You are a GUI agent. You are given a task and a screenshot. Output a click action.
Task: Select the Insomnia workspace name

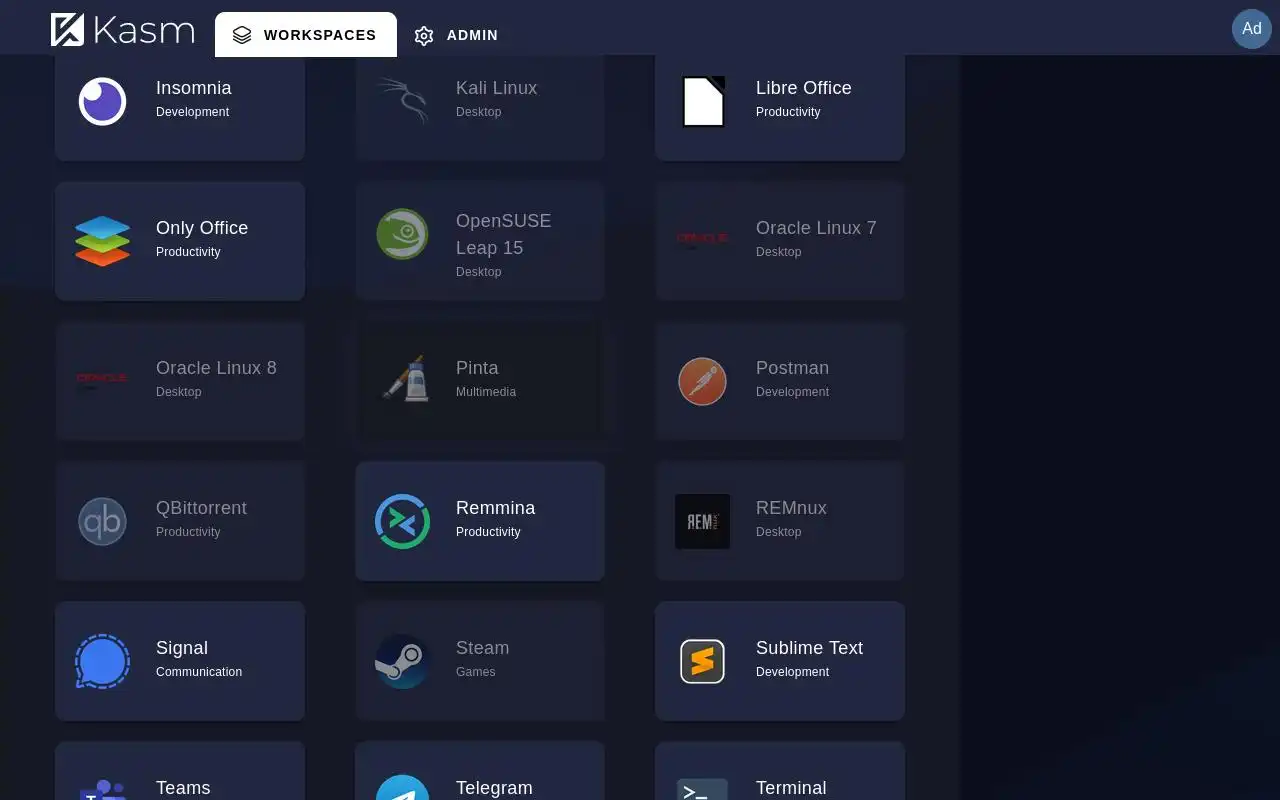point(194,88)
